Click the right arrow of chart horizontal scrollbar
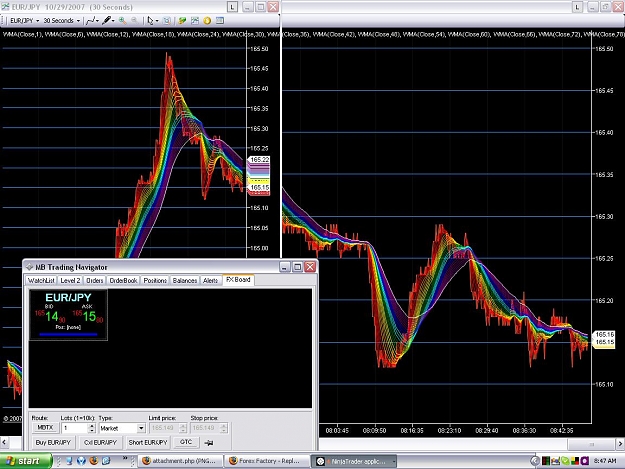The height and width of the screenshot is (469, 625). click(621, 444)
